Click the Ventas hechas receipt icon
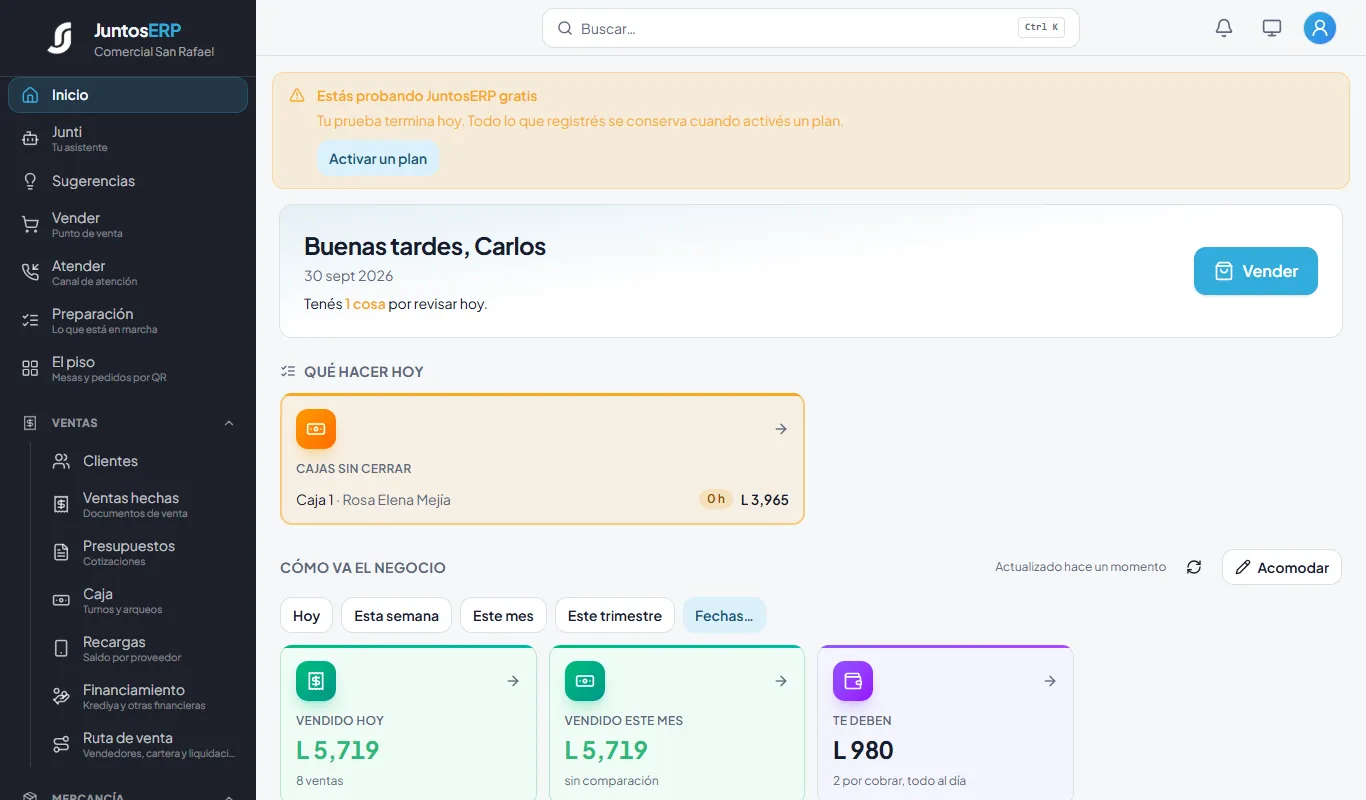The image size is (1366, 800). tap(61, 504)
